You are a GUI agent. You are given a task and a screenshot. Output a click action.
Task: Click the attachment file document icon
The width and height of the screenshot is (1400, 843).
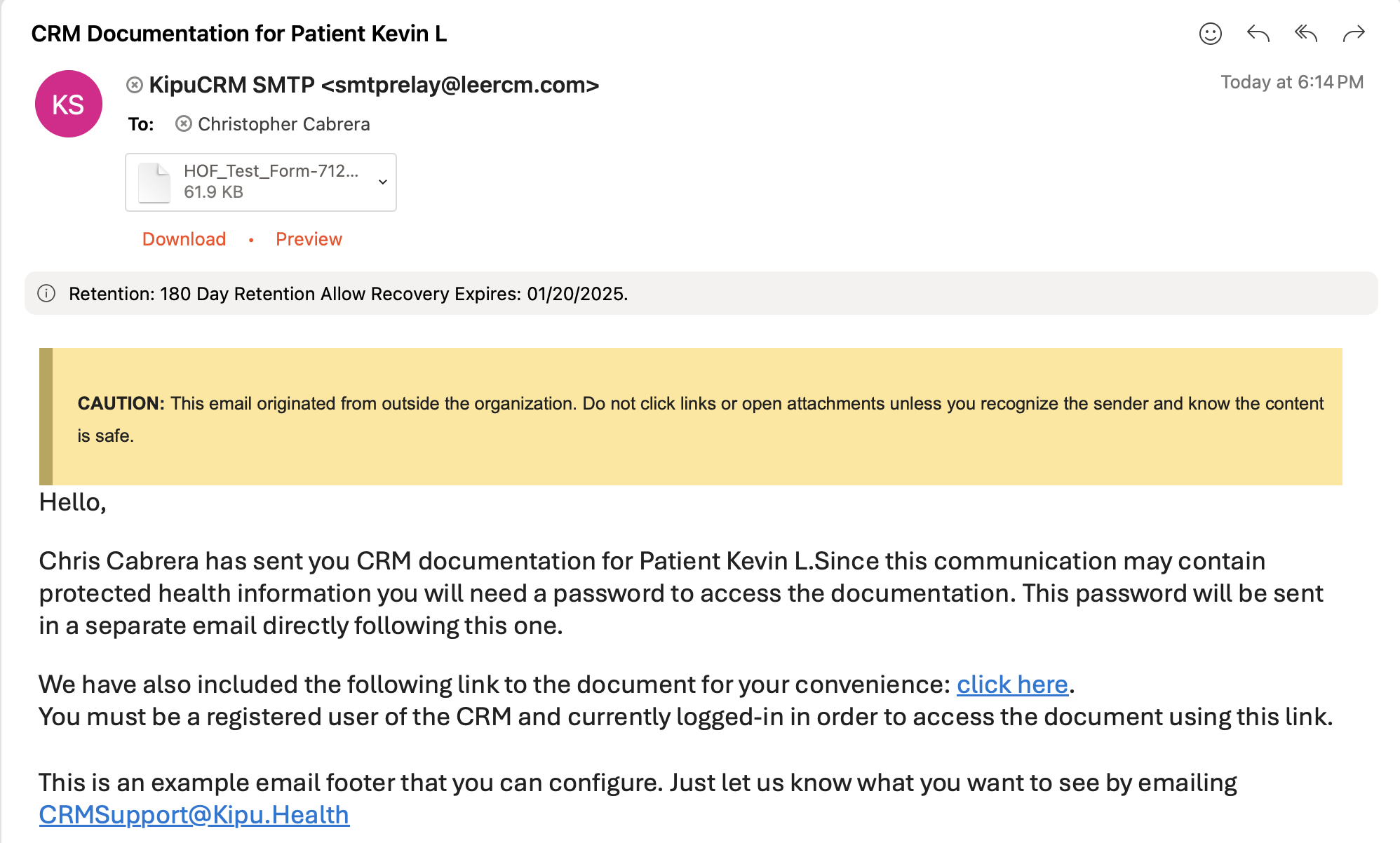click(x=154, y=182)
